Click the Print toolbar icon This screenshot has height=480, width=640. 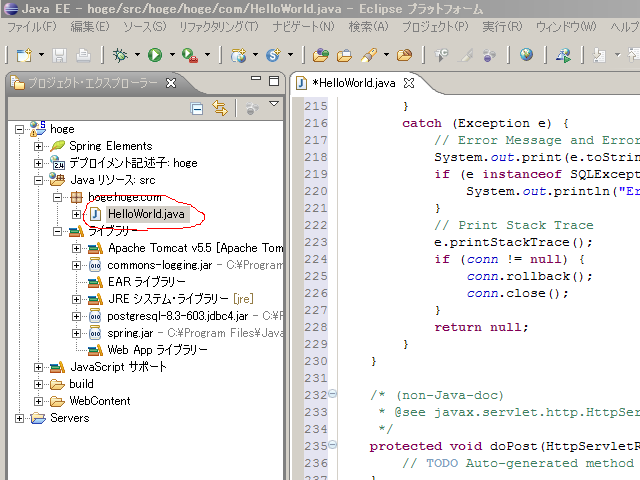click(83, 55)
